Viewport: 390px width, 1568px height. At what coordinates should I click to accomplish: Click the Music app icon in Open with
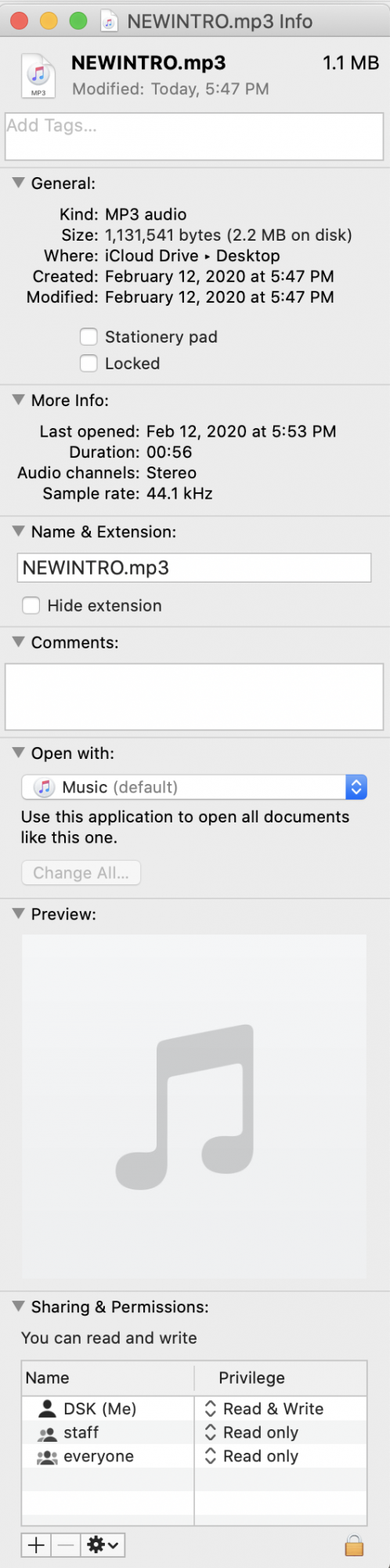point(45,787)
